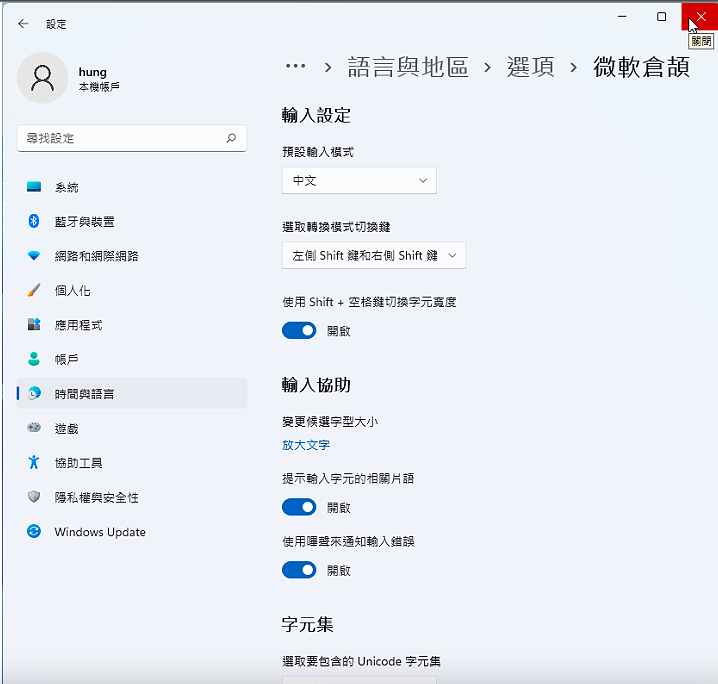Viewport: 718px width, 684px height.
Task: Click the 應用程式 apps icon
Action: (34, 325)
